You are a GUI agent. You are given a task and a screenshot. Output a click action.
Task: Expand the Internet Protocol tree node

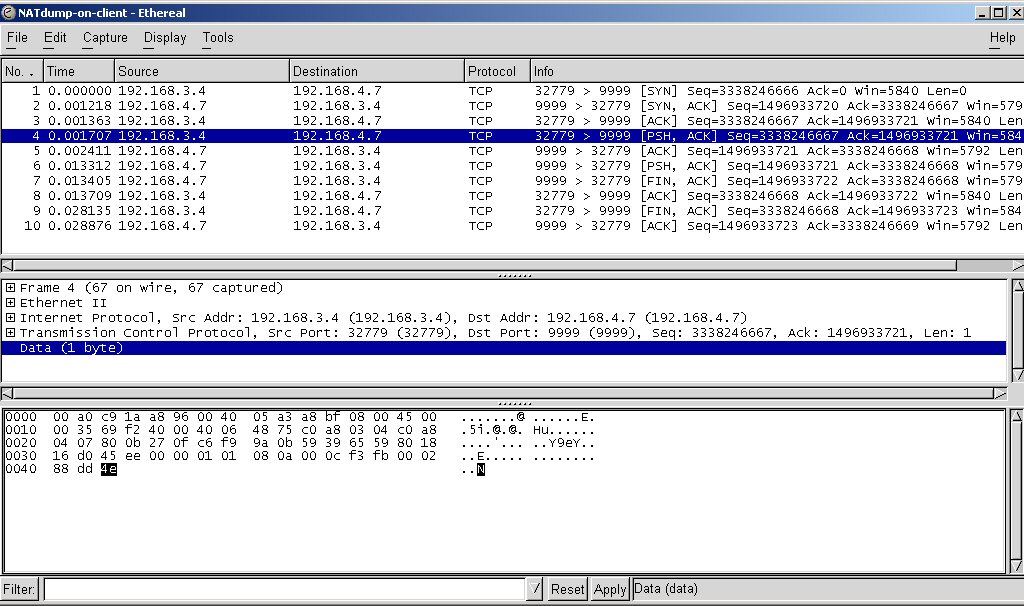pos(10,318)
